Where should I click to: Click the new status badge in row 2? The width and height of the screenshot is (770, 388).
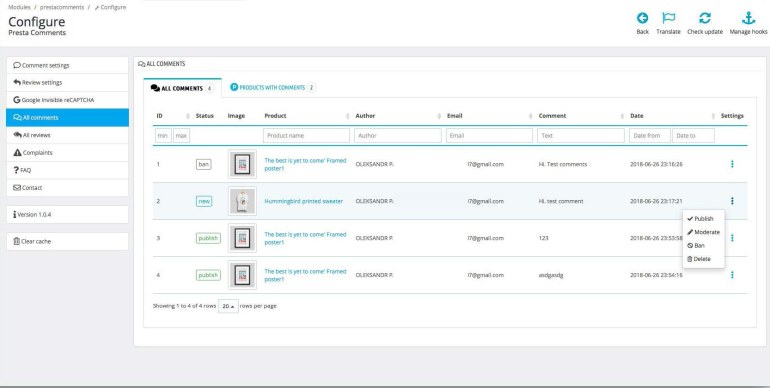(x=204, y=201)
